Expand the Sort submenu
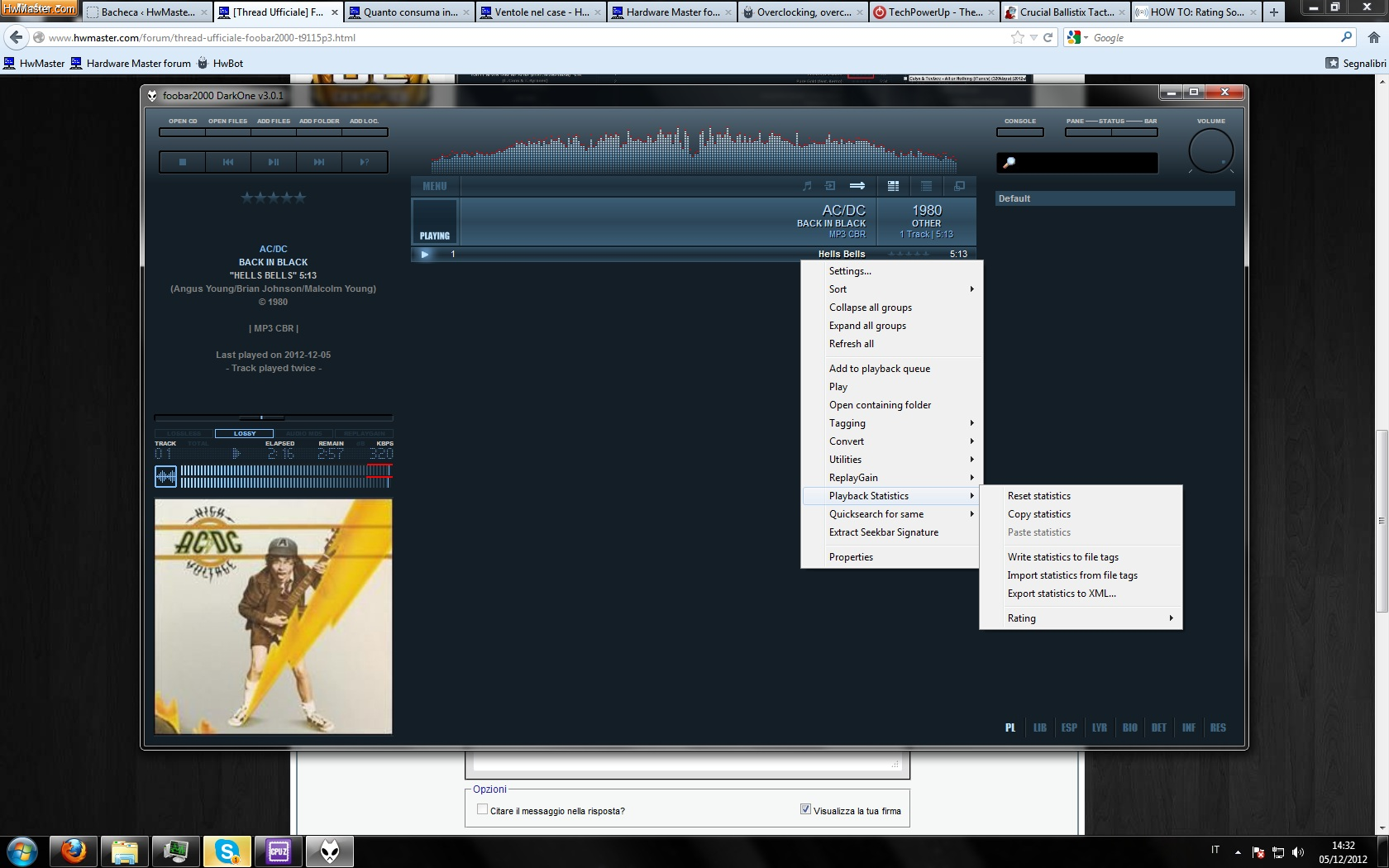Viewport: 1389px width, 868px height. pos(891,289)
